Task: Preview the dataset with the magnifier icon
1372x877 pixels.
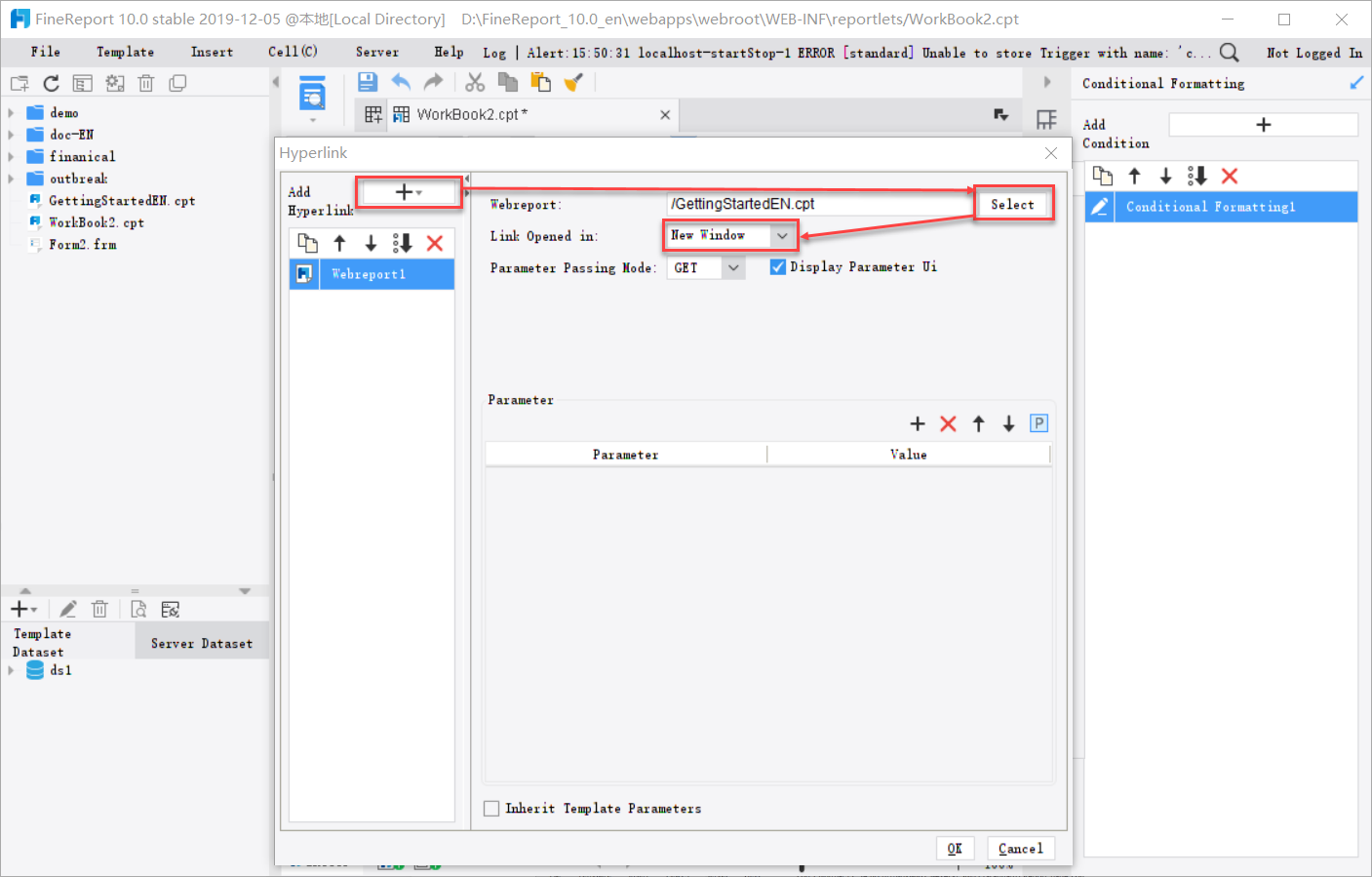Action: [138, 609]
